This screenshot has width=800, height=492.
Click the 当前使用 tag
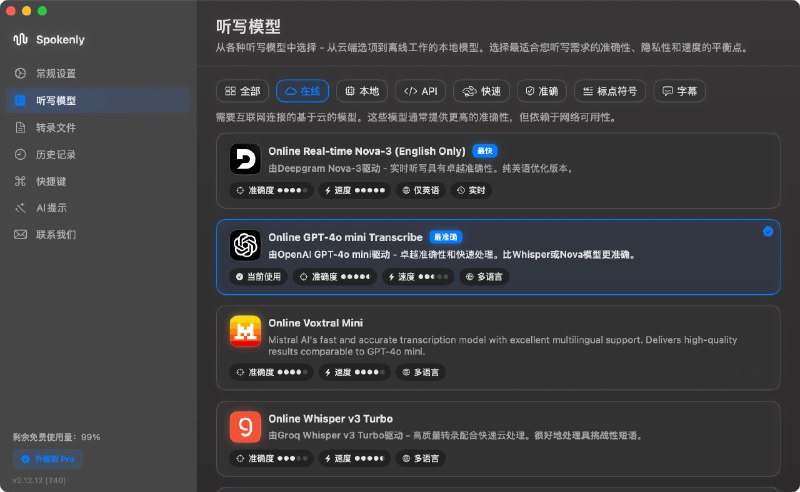tap(259, 277)
